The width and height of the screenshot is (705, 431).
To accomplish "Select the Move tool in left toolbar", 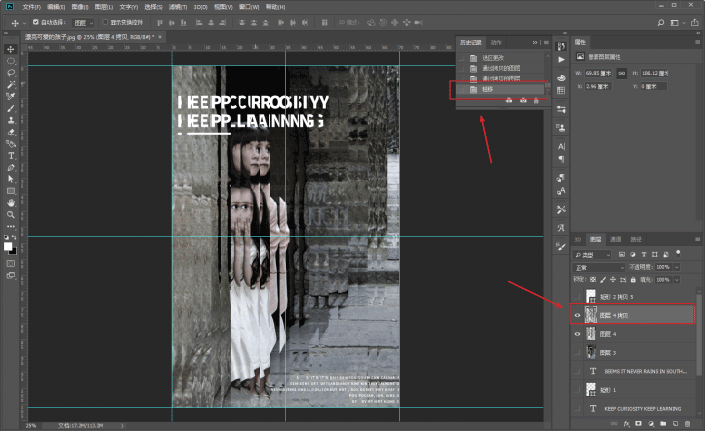I will [x=11, y=49].
